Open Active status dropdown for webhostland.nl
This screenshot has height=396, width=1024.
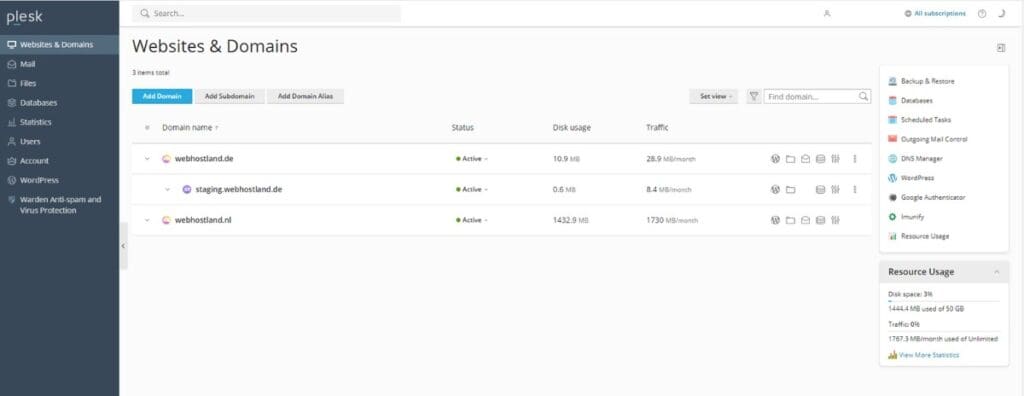coord(472,220)
